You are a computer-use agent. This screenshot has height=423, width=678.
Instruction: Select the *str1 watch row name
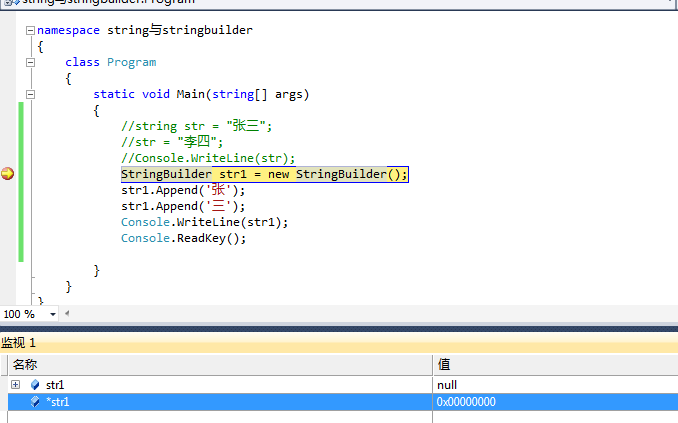point(58,402)
